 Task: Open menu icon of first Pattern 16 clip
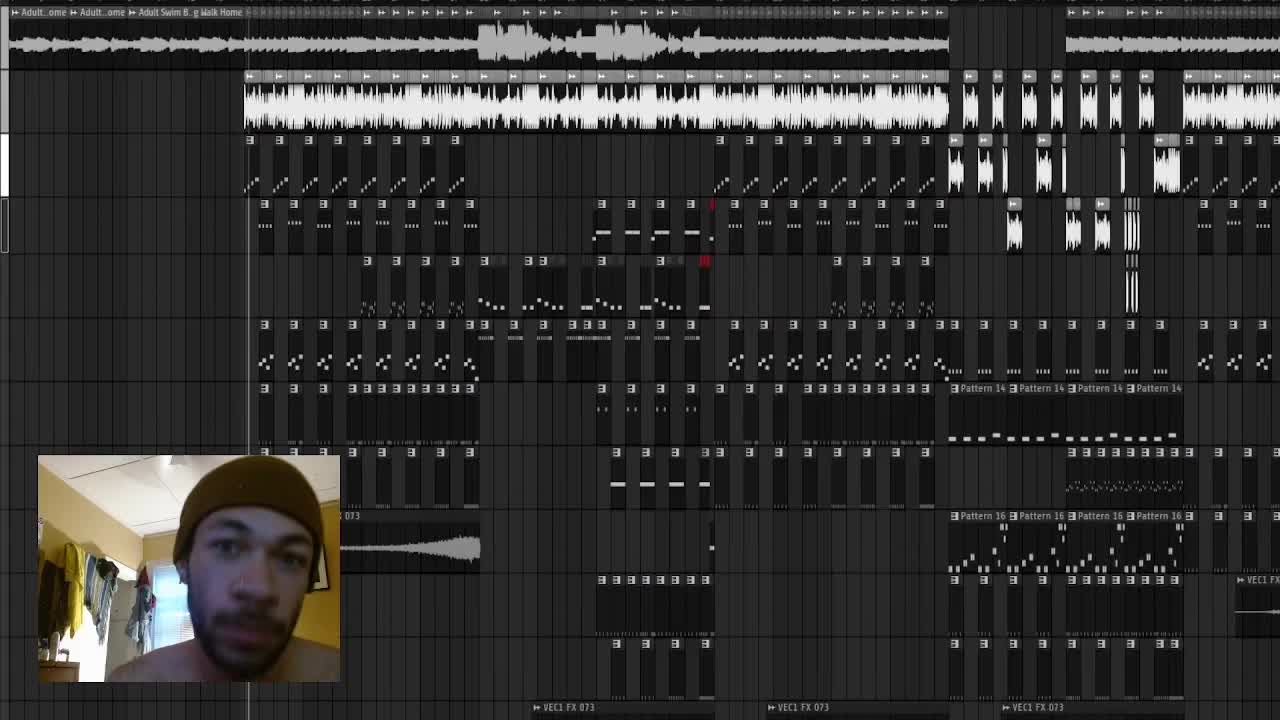point(954,516)
